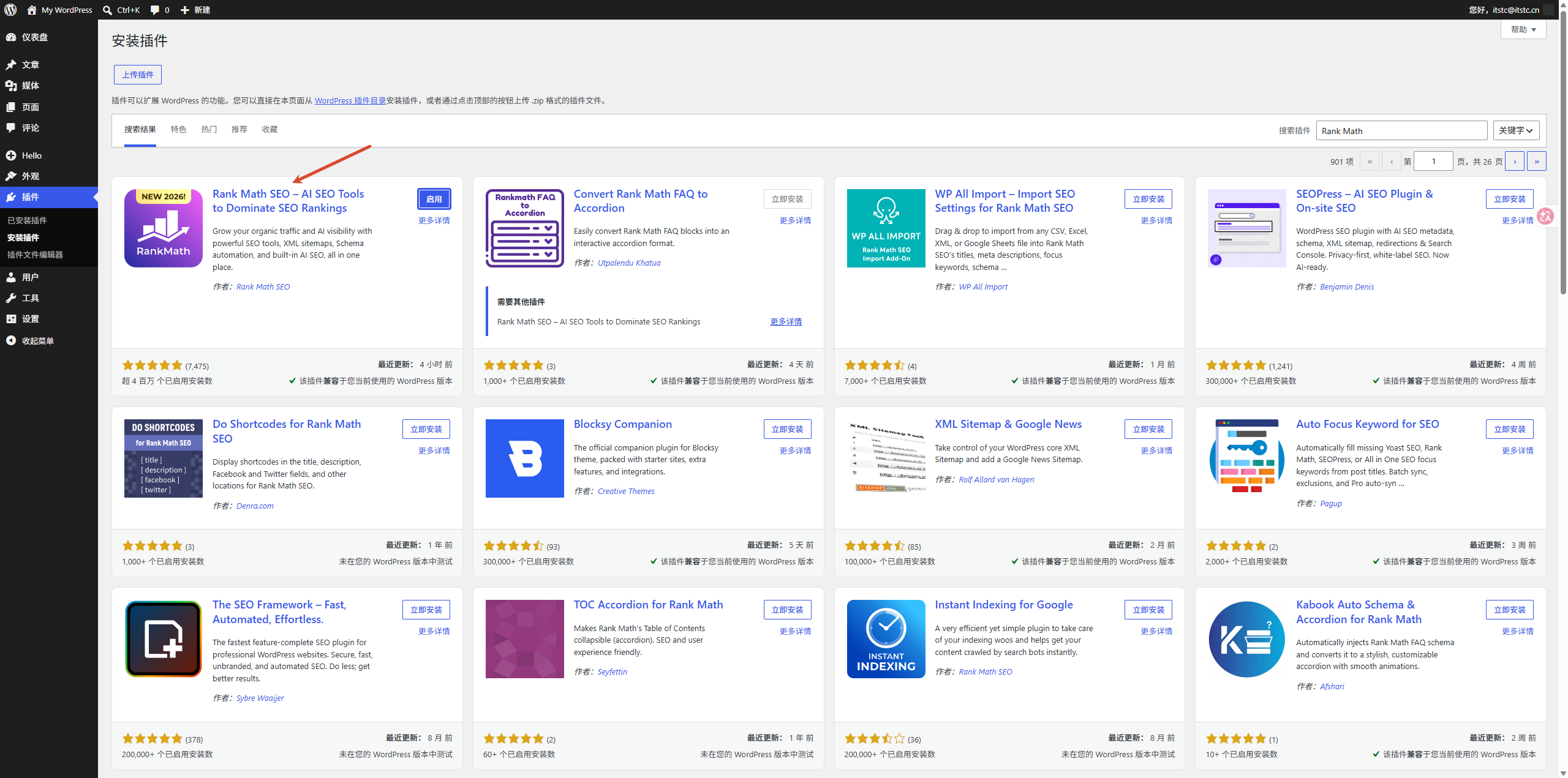Open 设置 settings icon in sidebar
Image resolution: width=1568 pixels, height=778 pixels.
point(11,319)
